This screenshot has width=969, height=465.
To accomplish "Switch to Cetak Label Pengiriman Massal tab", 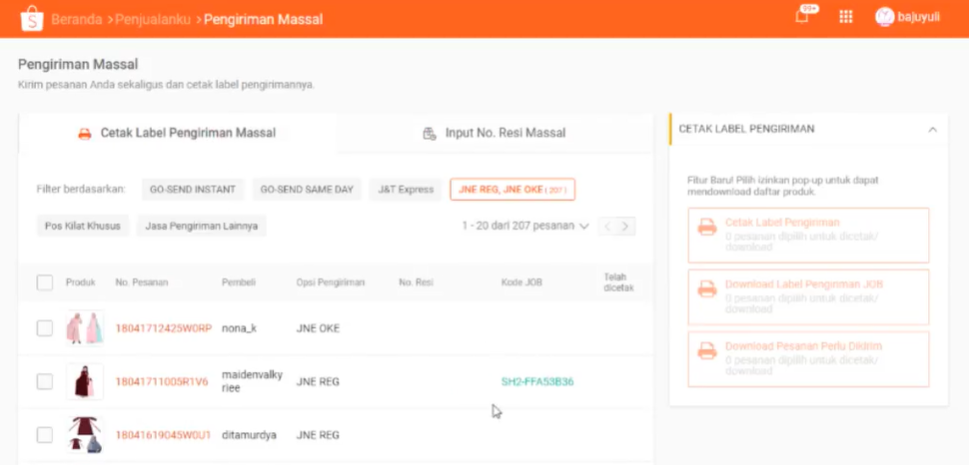I will coord(177,133).
